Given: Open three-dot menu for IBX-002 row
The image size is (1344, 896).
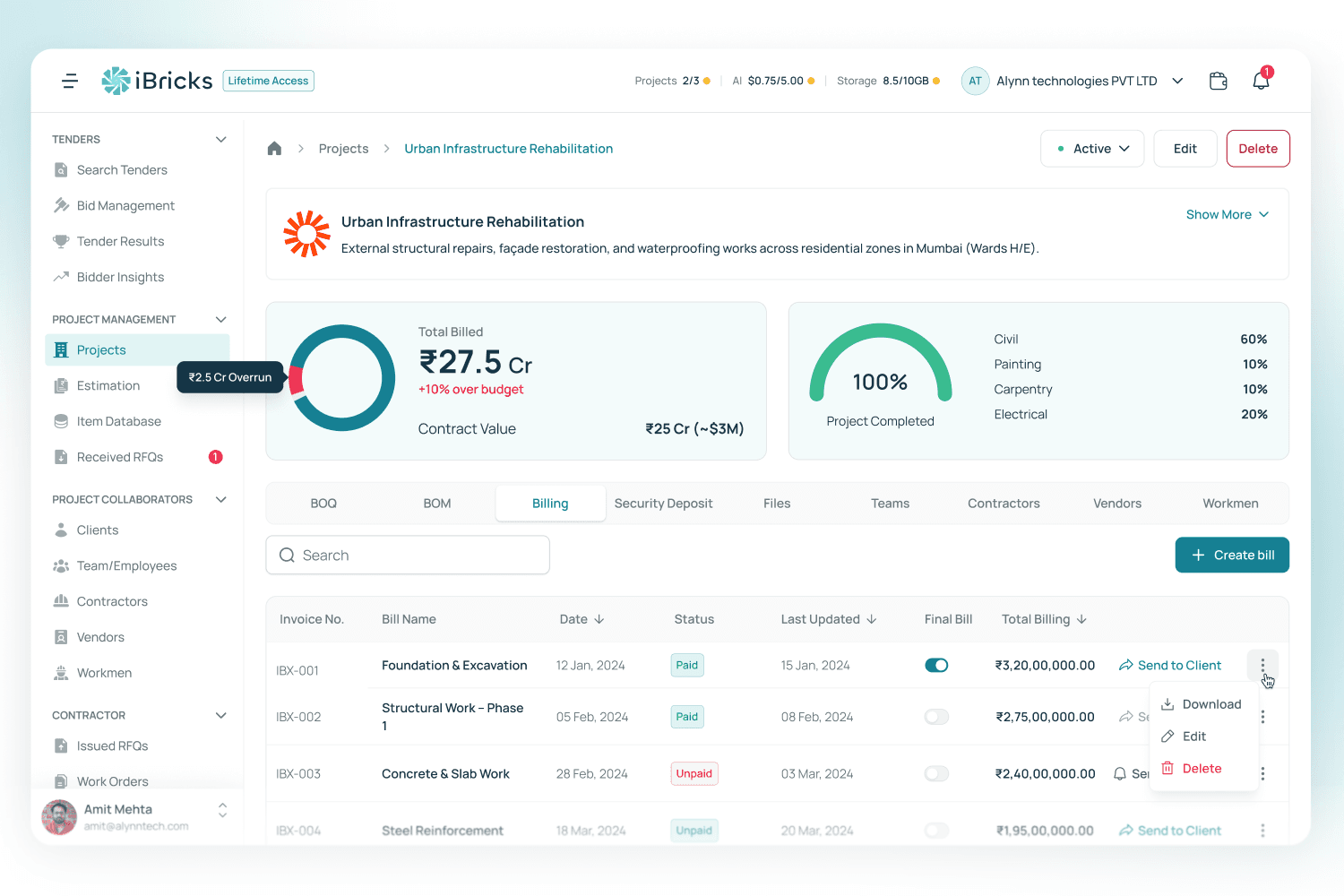Looking at the screenshot, I should tap(1262, 717).
